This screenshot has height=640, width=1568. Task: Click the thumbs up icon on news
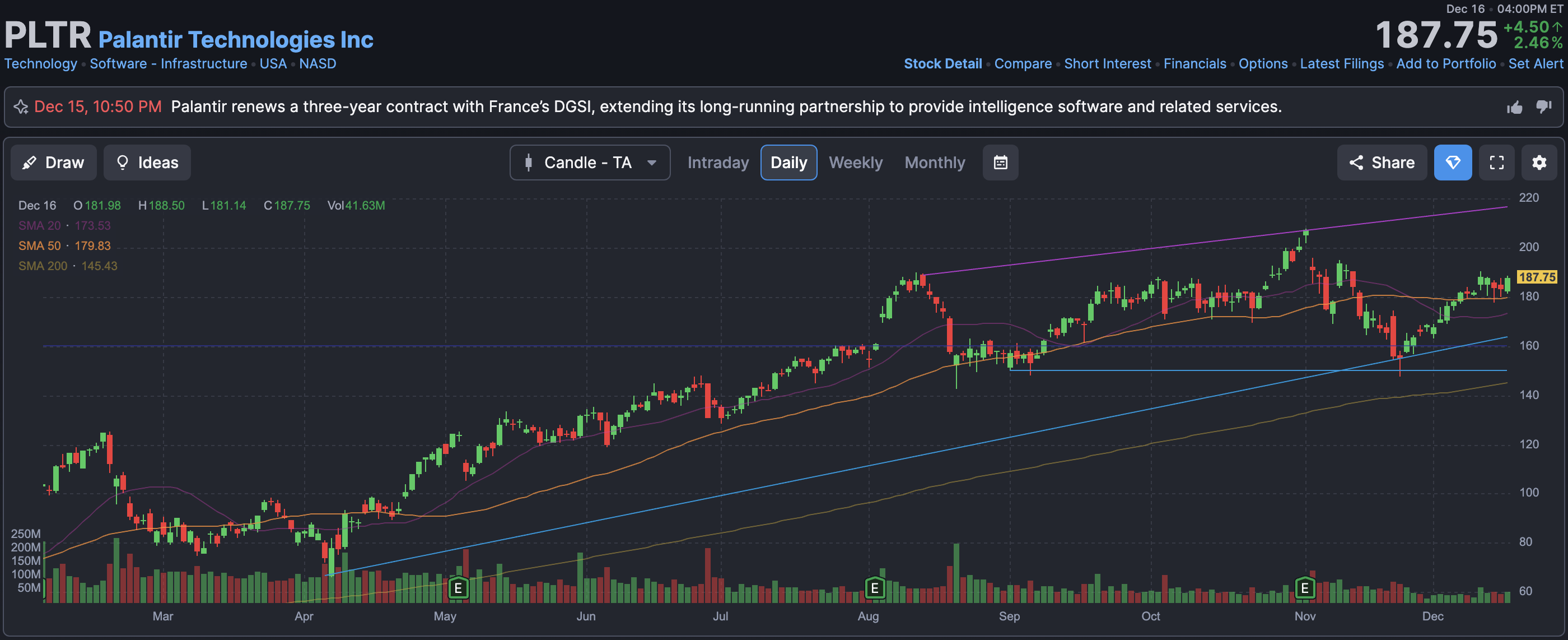pos(1514,108)
